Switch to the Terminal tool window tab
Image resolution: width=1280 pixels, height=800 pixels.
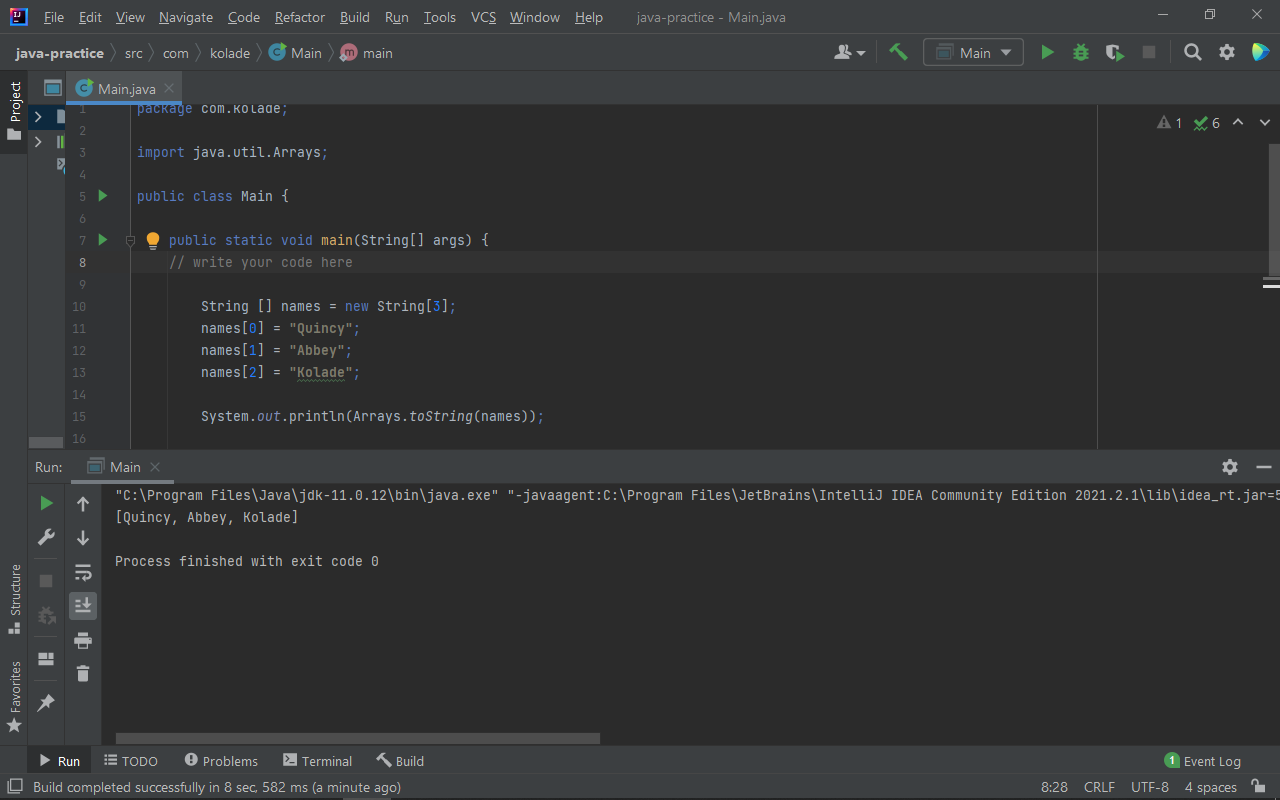[x=317, y=761]
